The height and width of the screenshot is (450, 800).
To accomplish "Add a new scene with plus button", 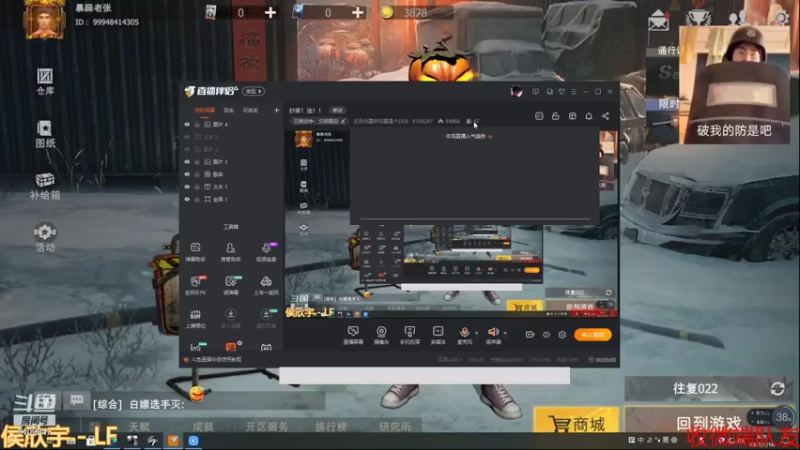I will 277,110.
